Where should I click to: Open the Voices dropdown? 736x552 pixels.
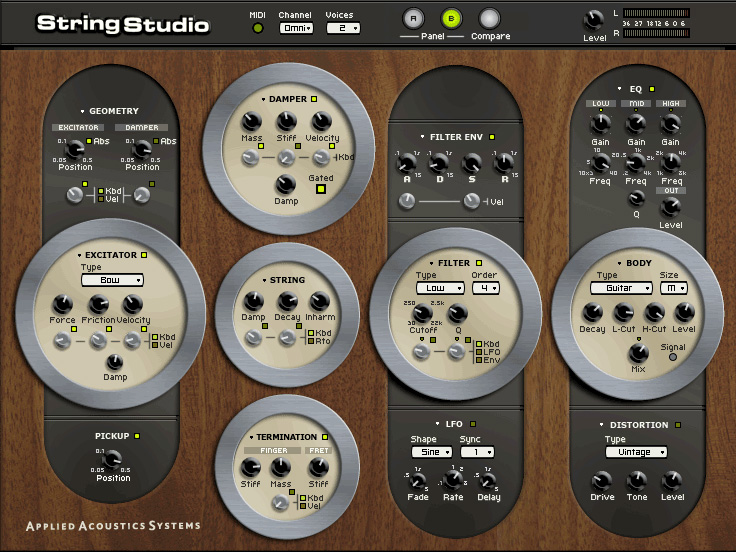point(343,28)
